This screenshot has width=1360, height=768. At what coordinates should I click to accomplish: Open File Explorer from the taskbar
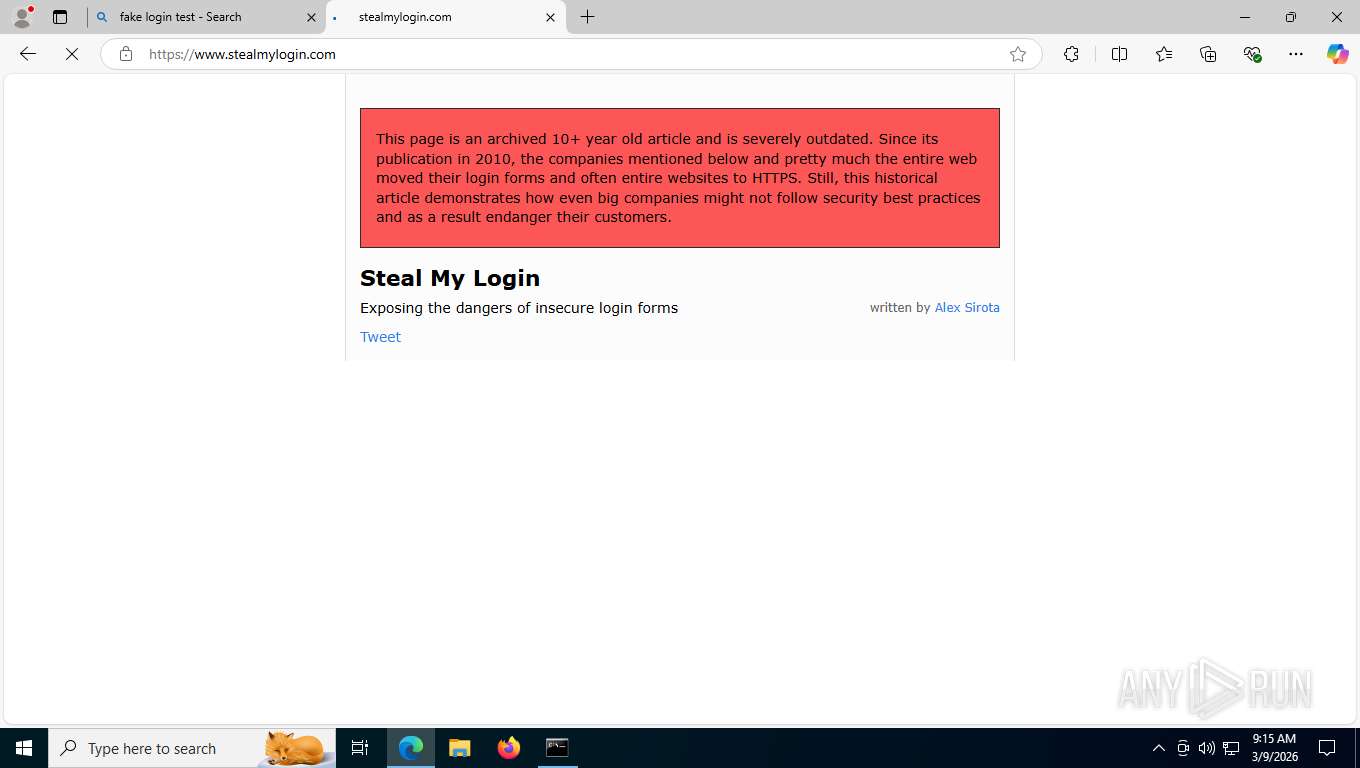(x=459, y=748)
